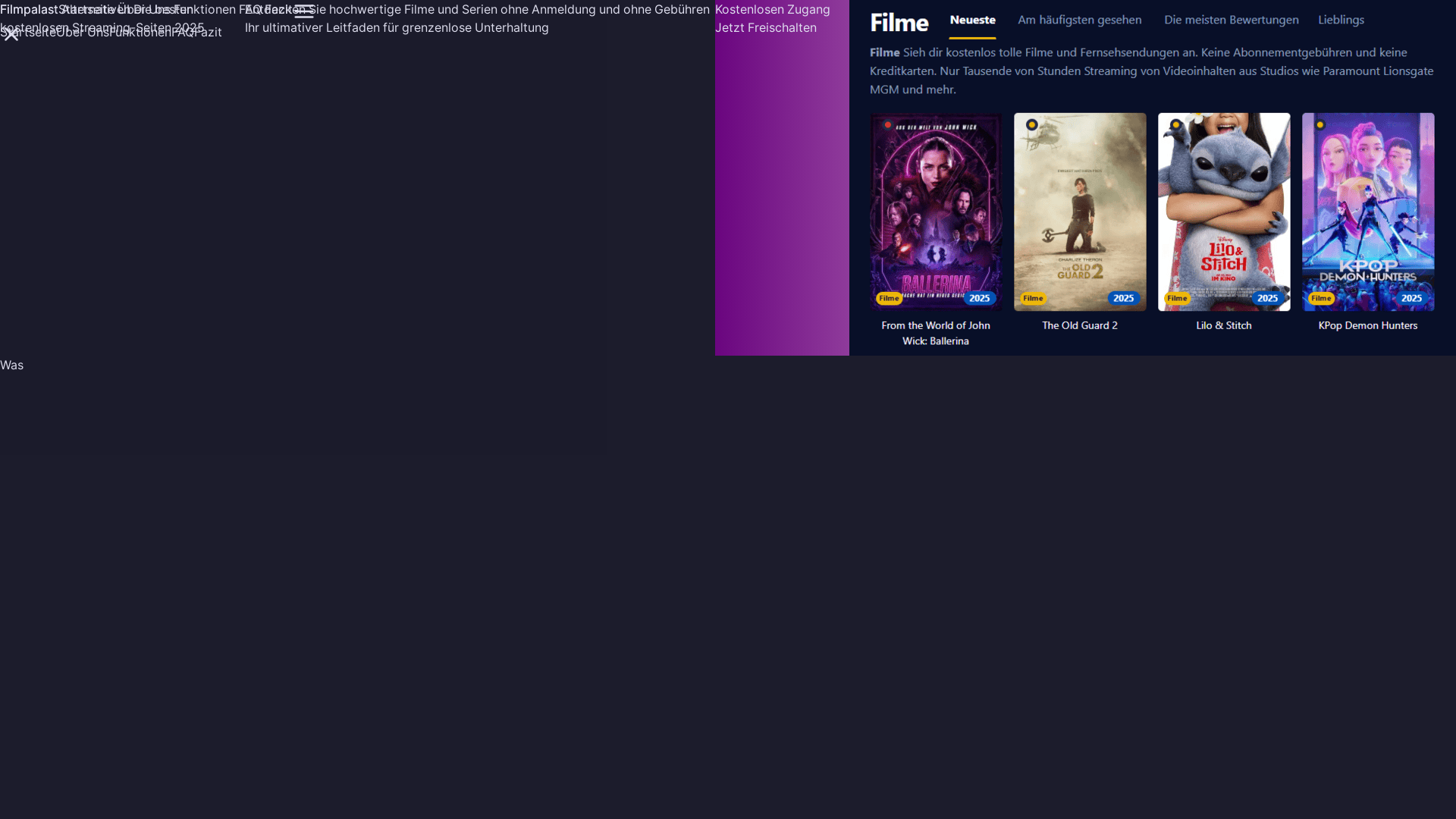Click title From the World of John Wick: Ballerina

point(936,333)
